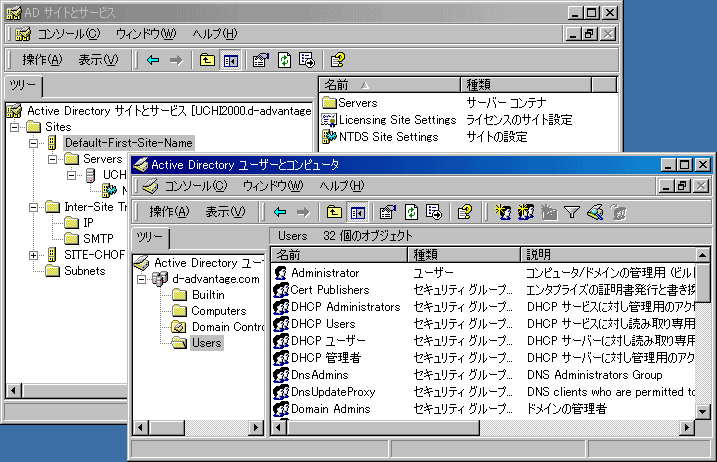This screenshot has height=462, width=717.
Task: Toggle console tree icon in Users and Computers
Action: pyautogui.click(x=358, y=212)
